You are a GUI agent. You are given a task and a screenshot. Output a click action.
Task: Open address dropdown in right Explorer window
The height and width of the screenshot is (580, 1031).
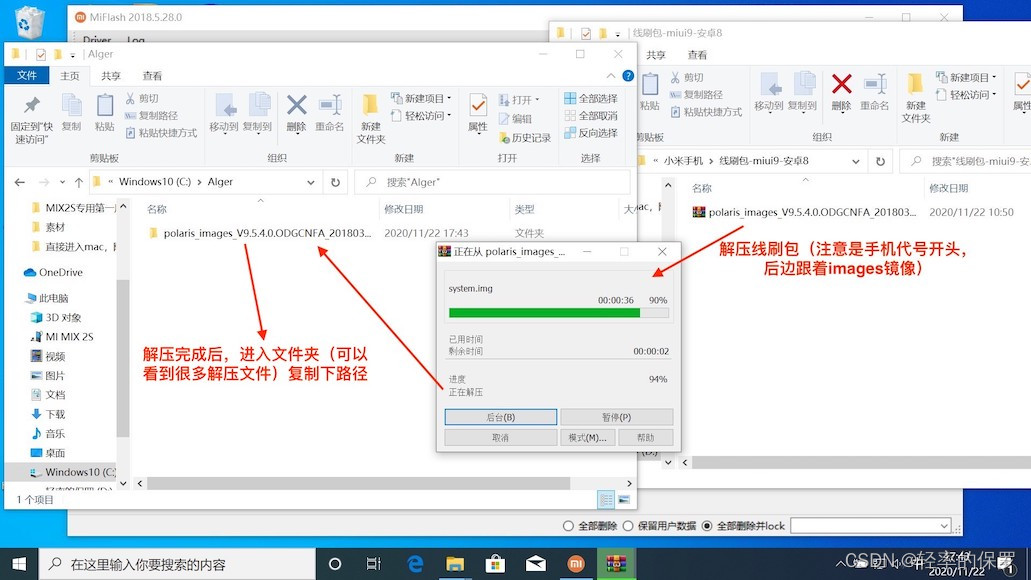855,161
